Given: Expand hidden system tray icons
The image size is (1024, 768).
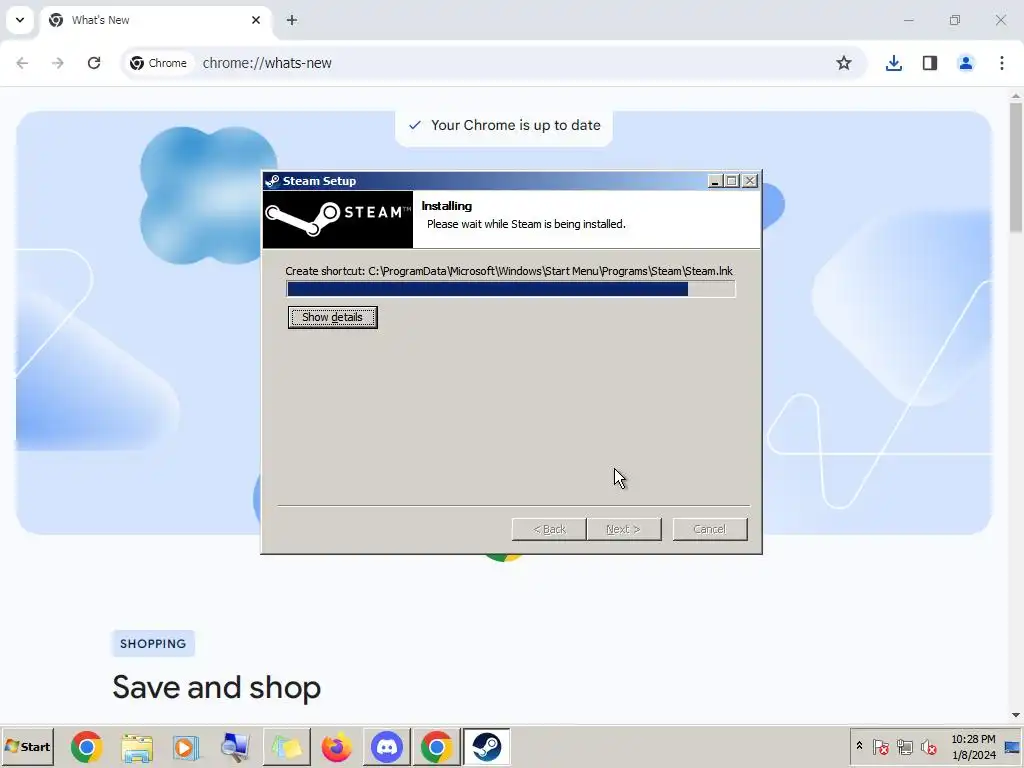Looking at the screenshot, I should tap(859, 746).
